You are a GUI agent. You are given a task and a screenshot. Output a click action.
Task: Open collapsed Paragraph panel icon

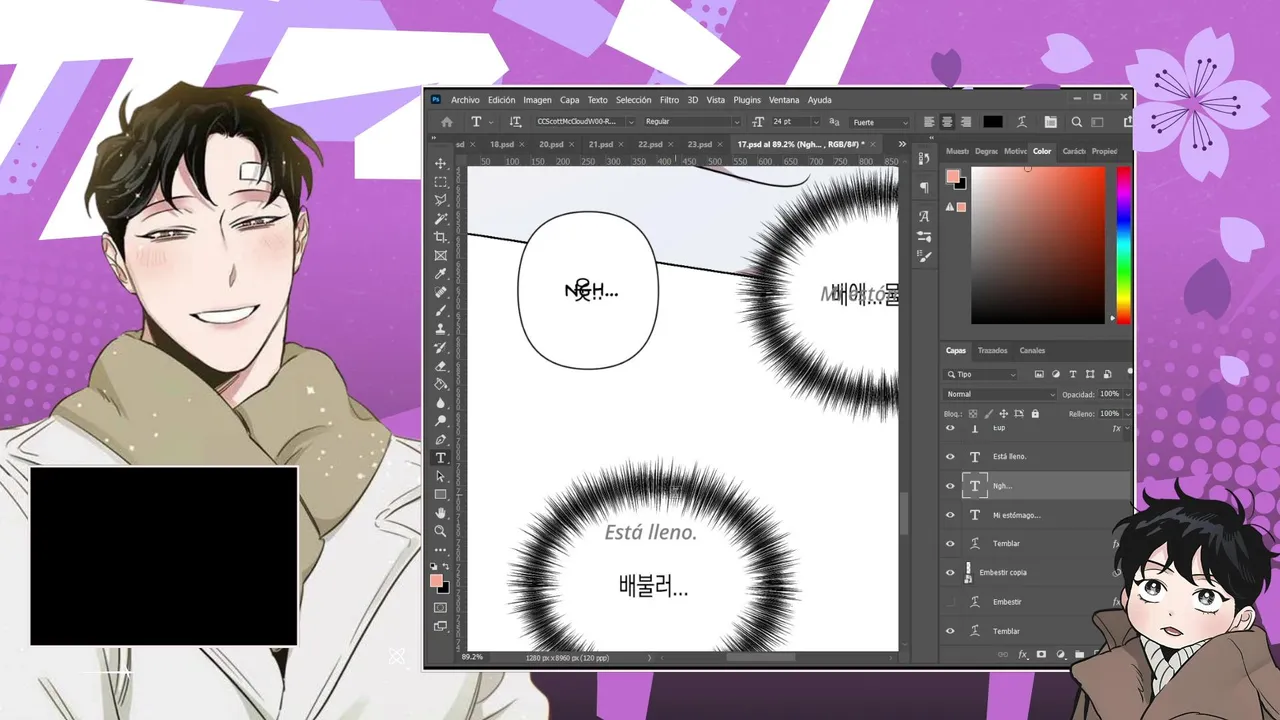point(924,187)
